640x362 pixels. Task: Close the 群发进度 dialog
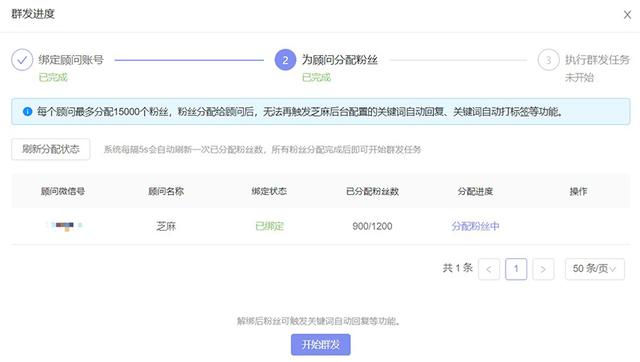coord(627,15)
